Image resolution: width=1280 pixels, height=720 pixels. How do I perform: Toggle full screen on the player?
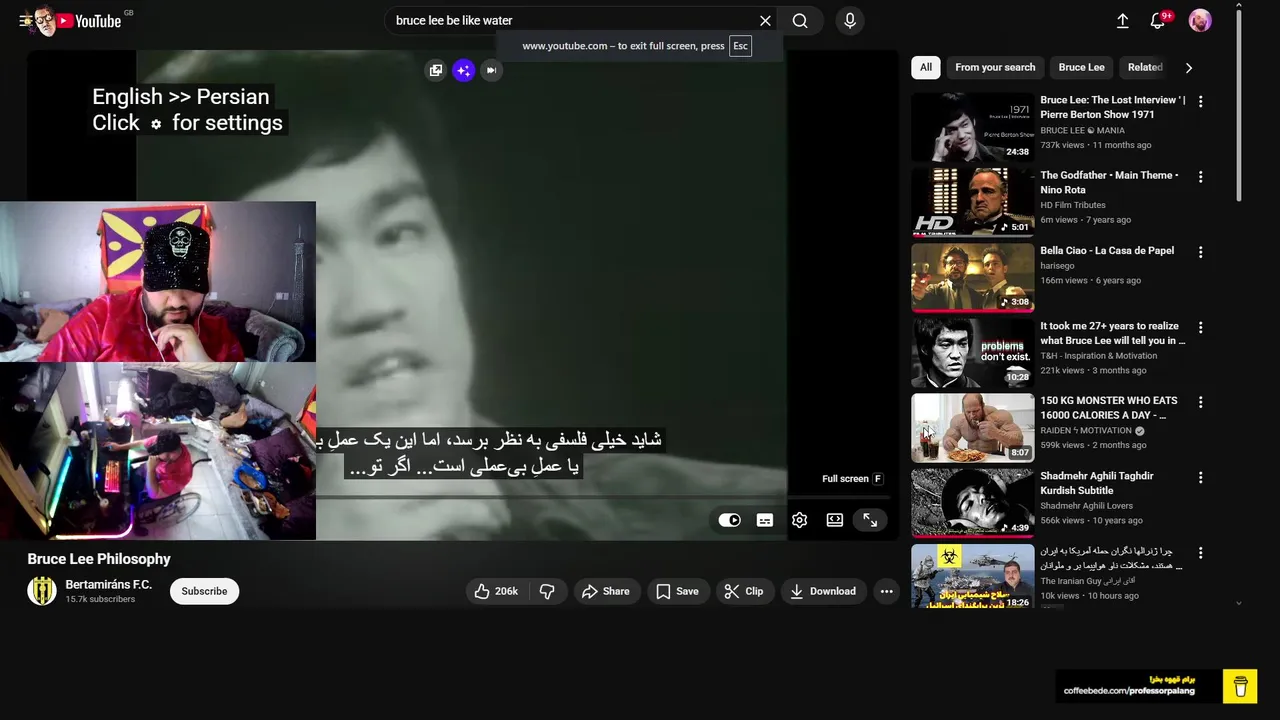click(x=870, y=520)
